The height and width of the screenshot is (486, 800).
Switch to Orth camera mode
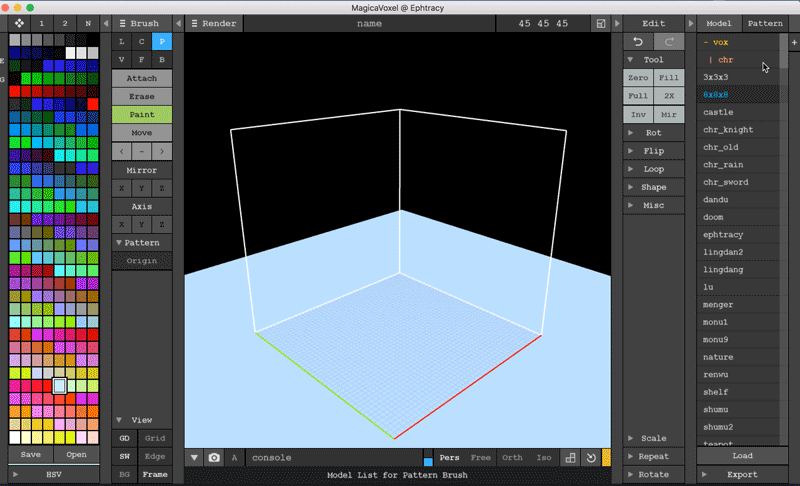512,457
